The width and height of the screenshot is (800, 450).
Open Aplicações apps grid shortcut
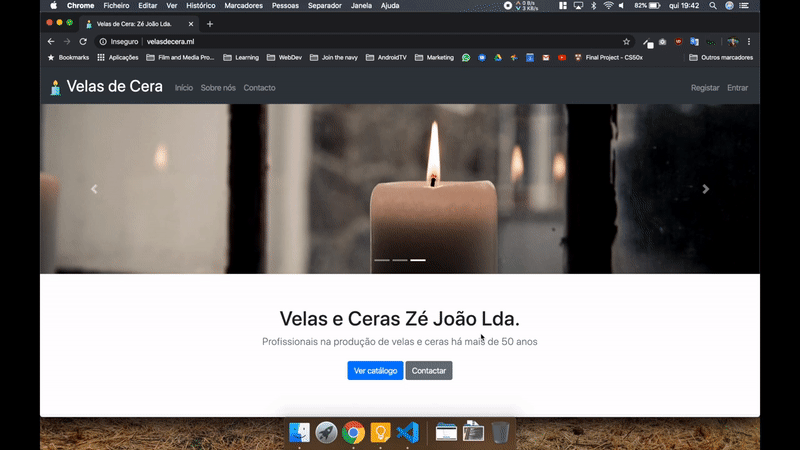118,58
